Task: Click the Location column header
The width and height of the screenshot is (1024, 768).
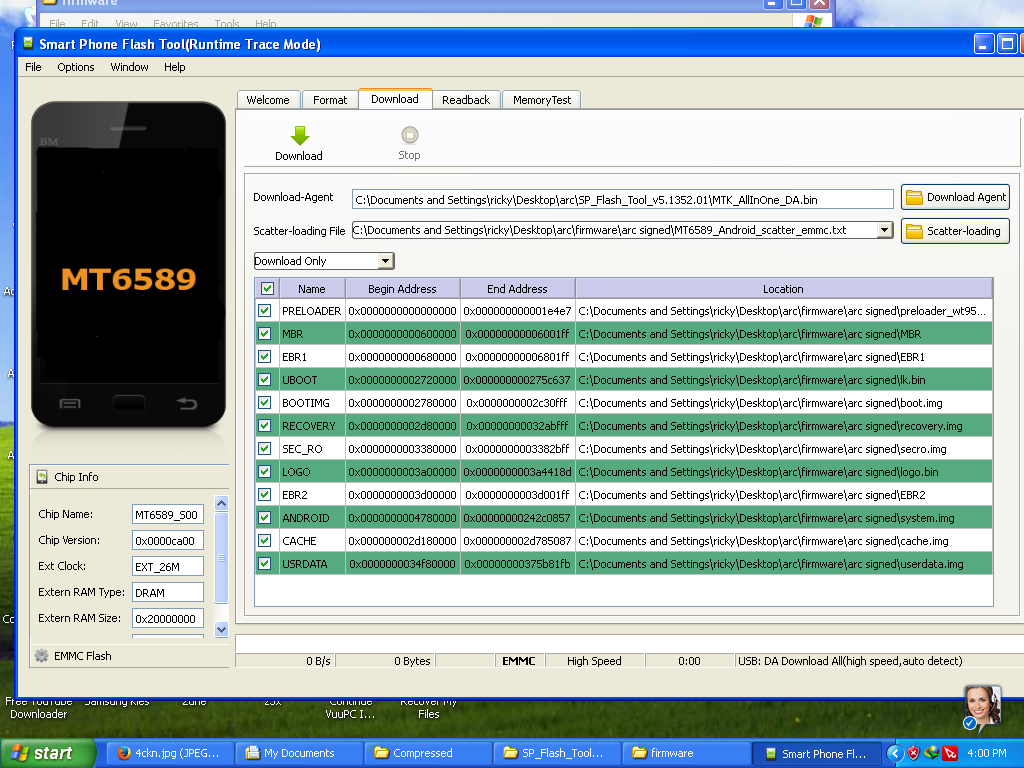Action: (784, 289)
